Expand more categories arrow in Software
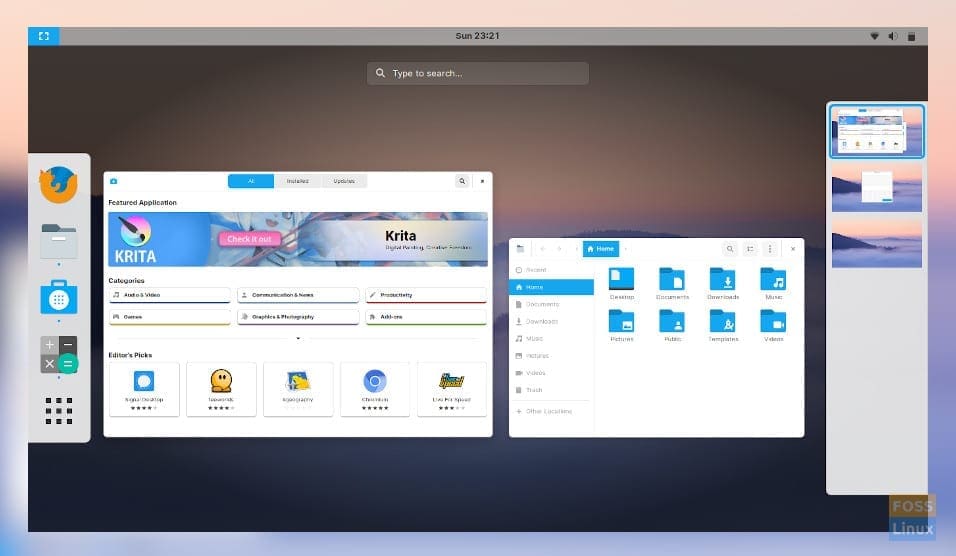 point(298,338)
